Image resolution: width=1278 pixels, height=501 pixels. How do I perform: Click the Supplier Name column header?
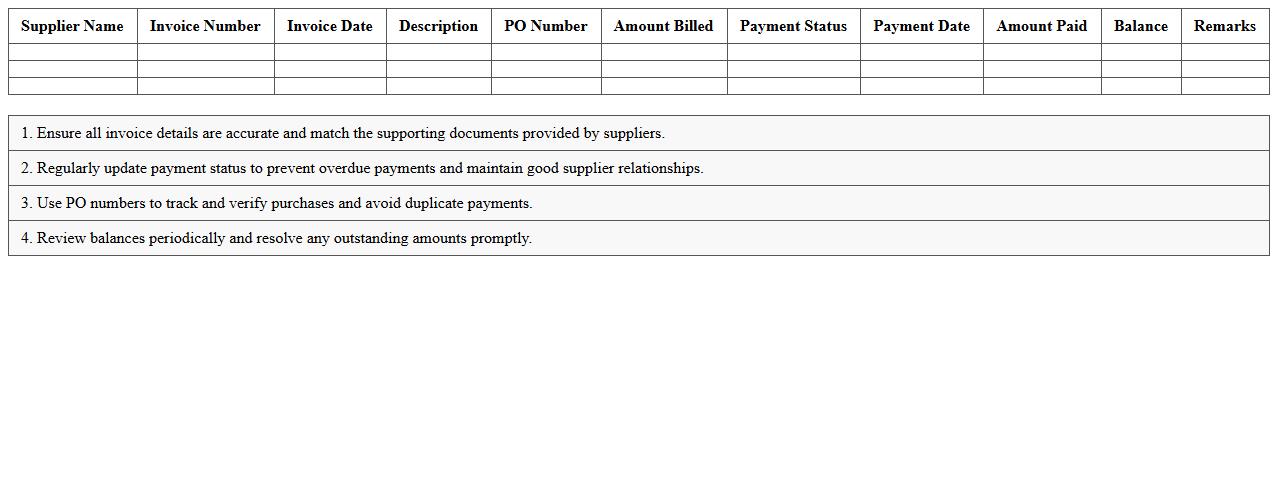pos(72,26)
